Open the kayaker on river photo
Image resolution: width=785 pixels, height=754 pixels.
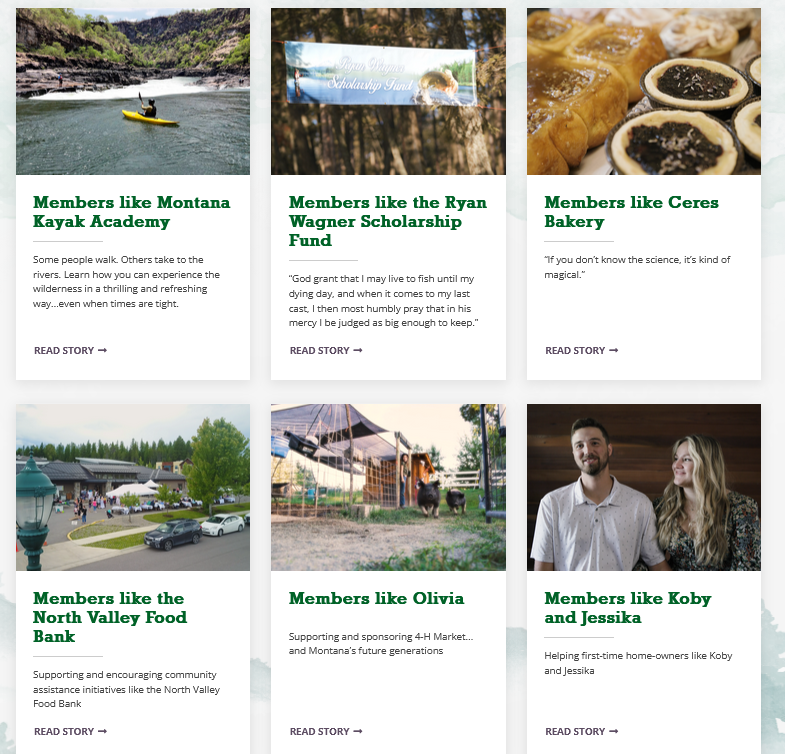pos(133,91)
